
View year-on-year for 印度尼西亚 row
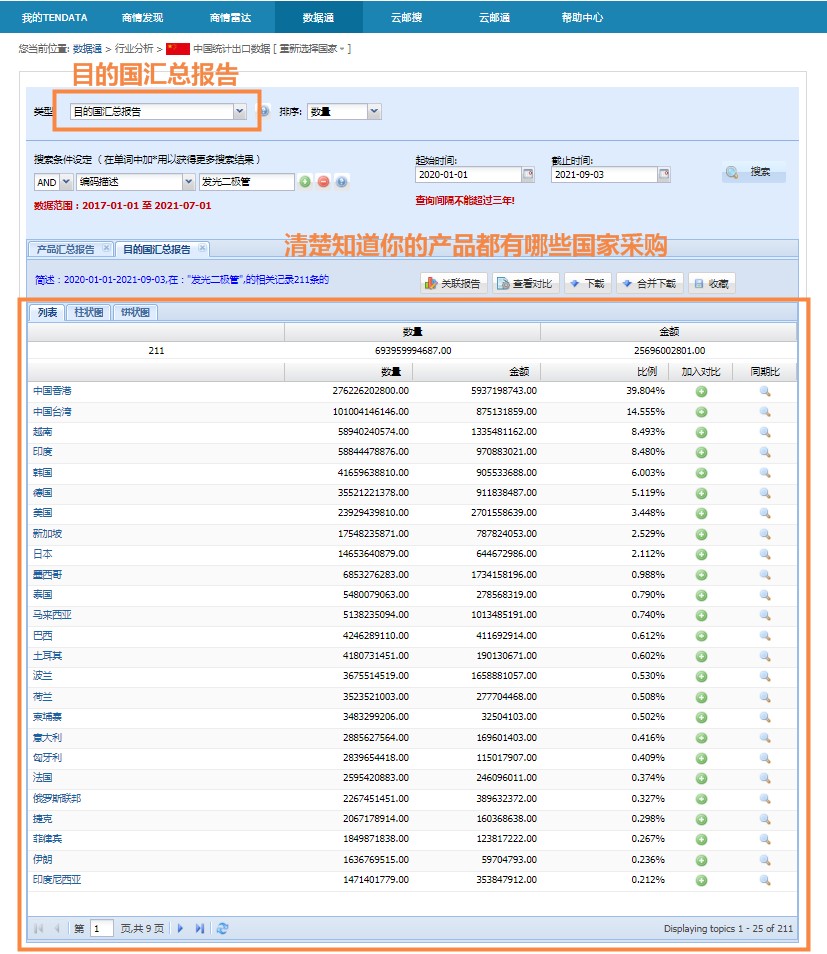[765, 880]
